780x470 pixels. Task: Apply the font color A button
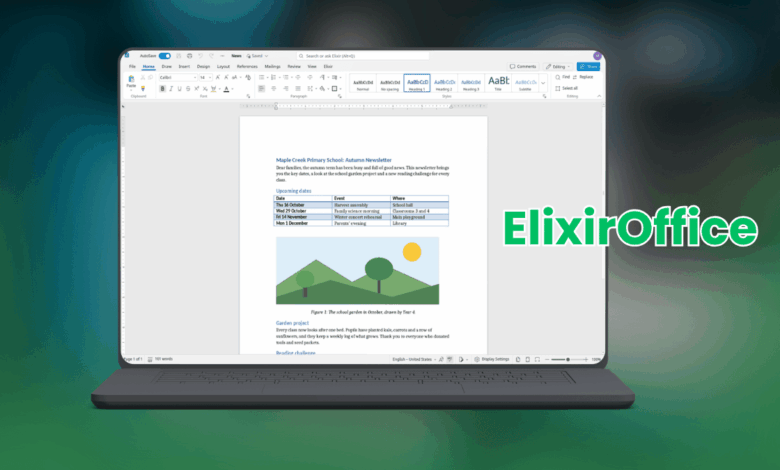point(226,89)
